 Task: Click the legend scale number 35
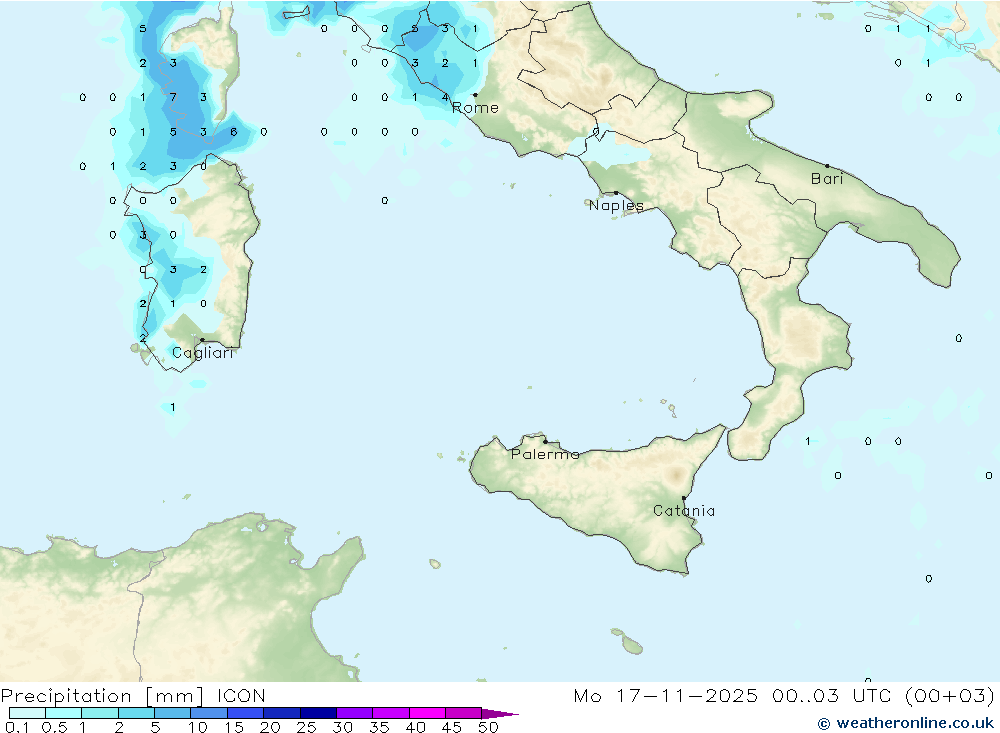(379, 727)
